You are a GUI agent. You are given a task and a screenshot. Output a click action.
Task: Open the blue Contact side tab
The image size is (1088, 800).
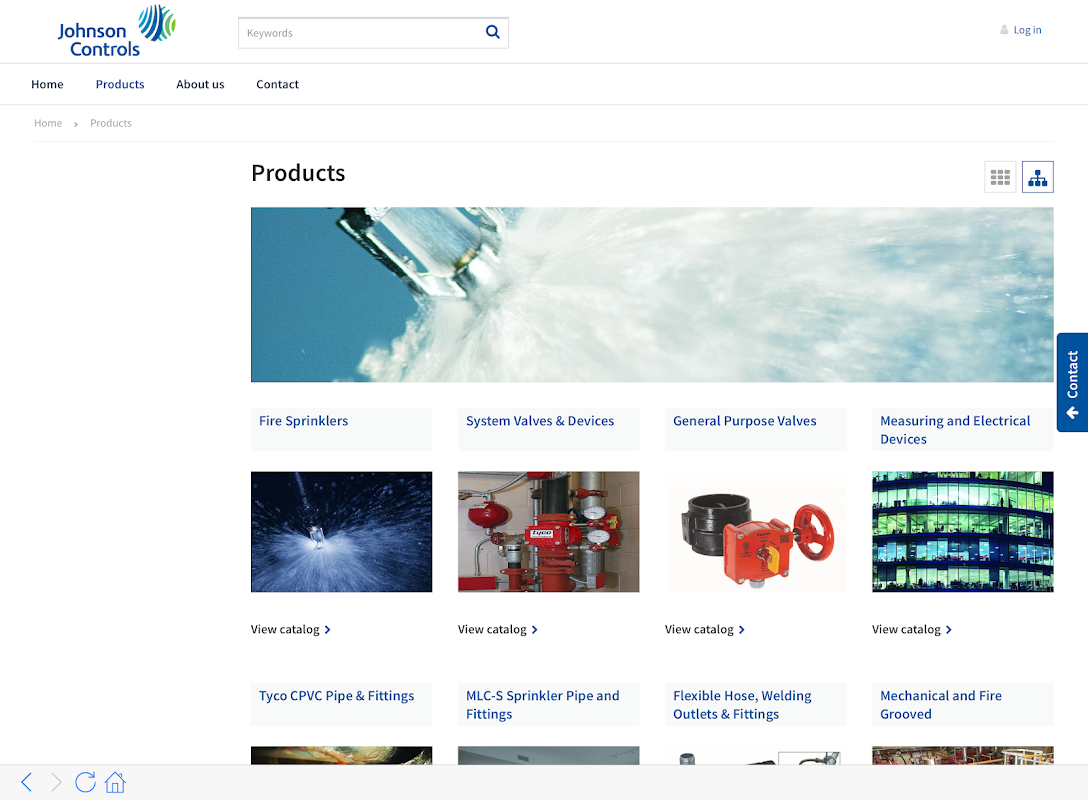1072,382
